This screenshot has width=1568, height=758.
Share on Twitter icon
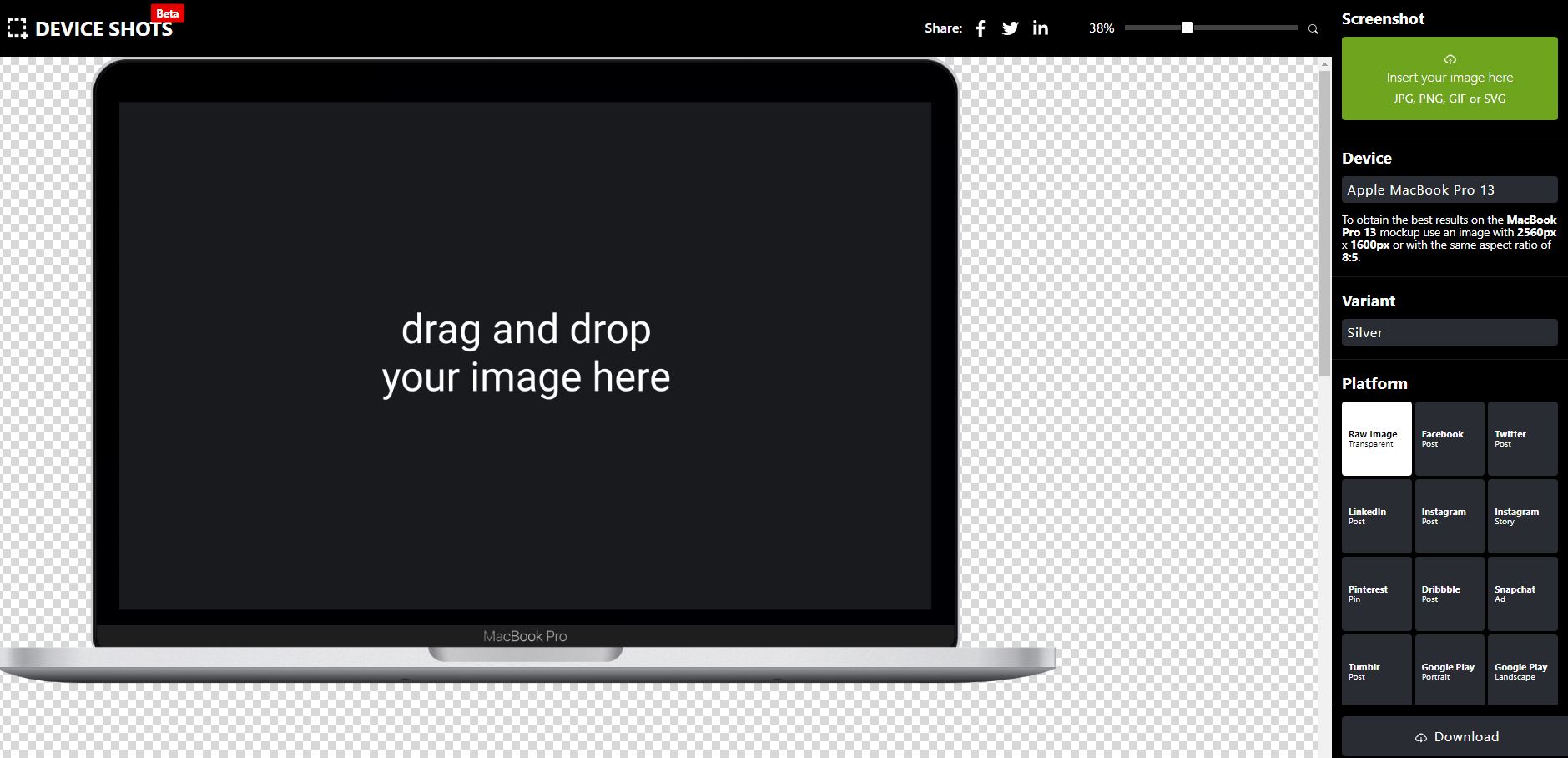pos(1010,28)
